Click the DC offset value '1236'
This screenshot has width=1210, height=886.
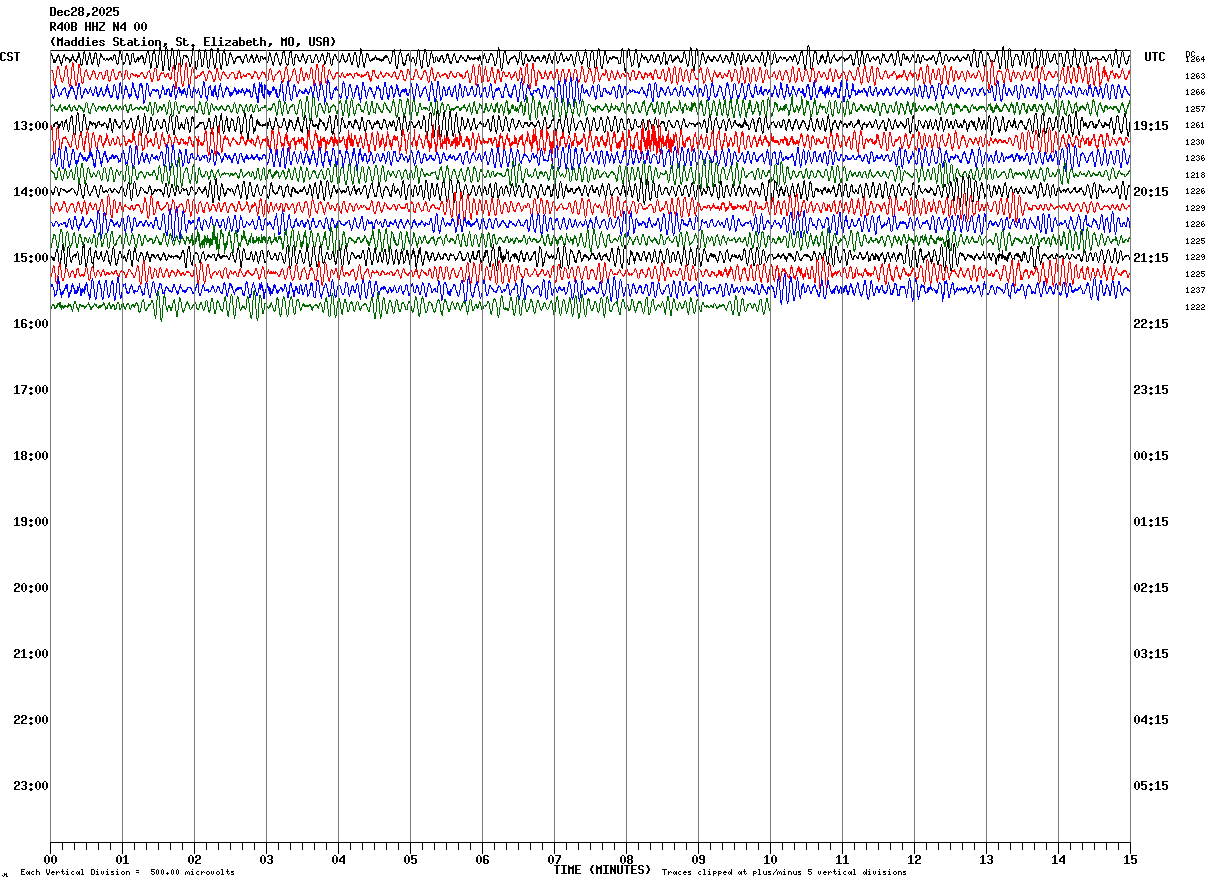[x=1195, y=158]
